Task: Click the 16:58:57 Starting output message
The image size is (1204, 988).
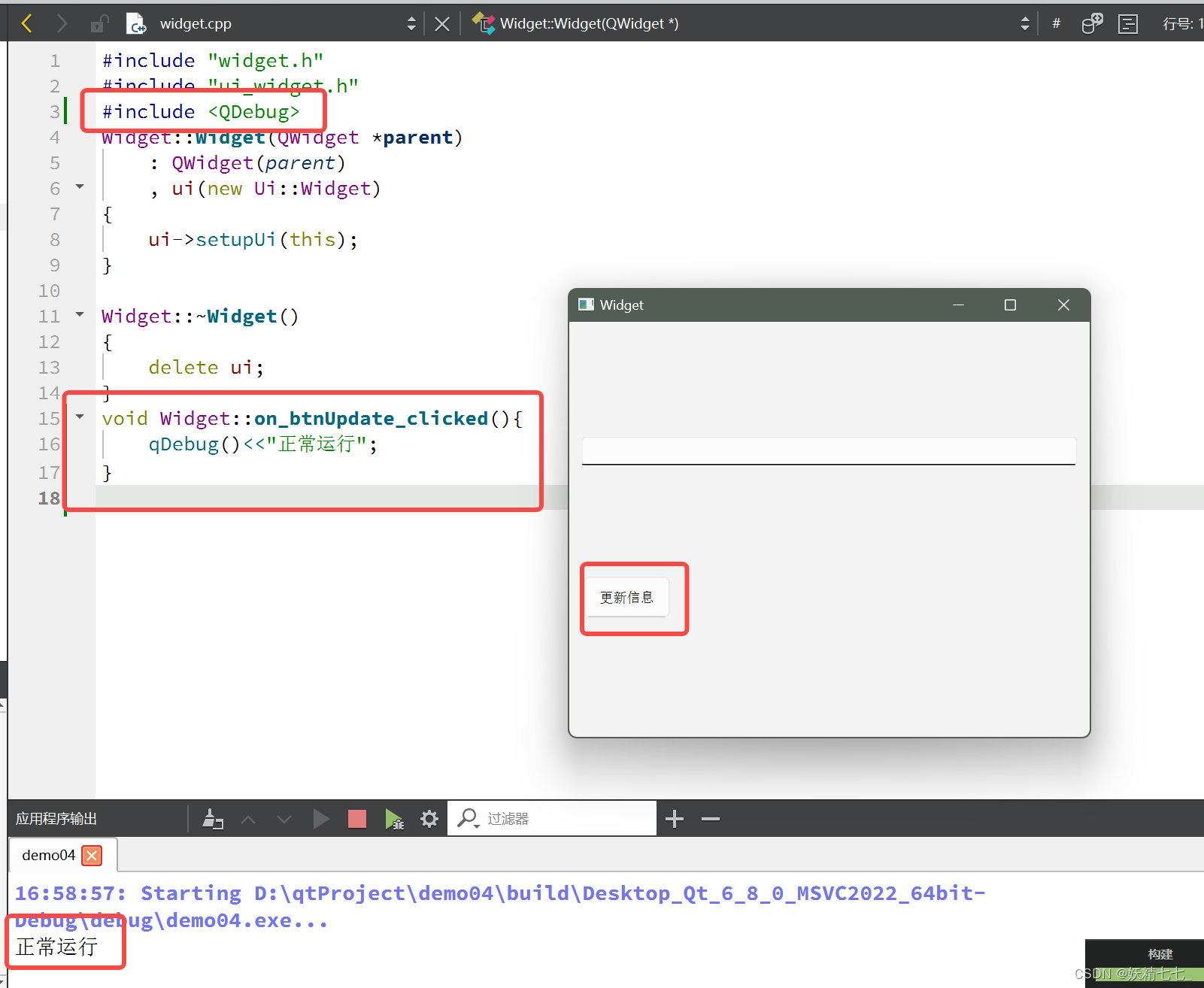Action: click(x=500, y=907)
